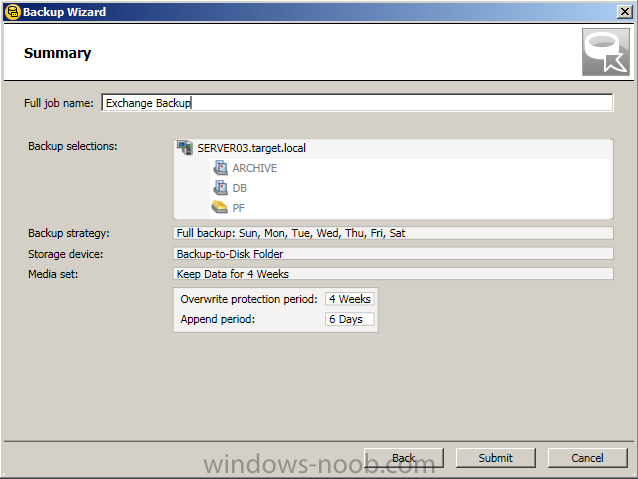Click the ARCHIVE database icon
The width and height of the screenshot is (638, 479).
[x=221, y=168]
